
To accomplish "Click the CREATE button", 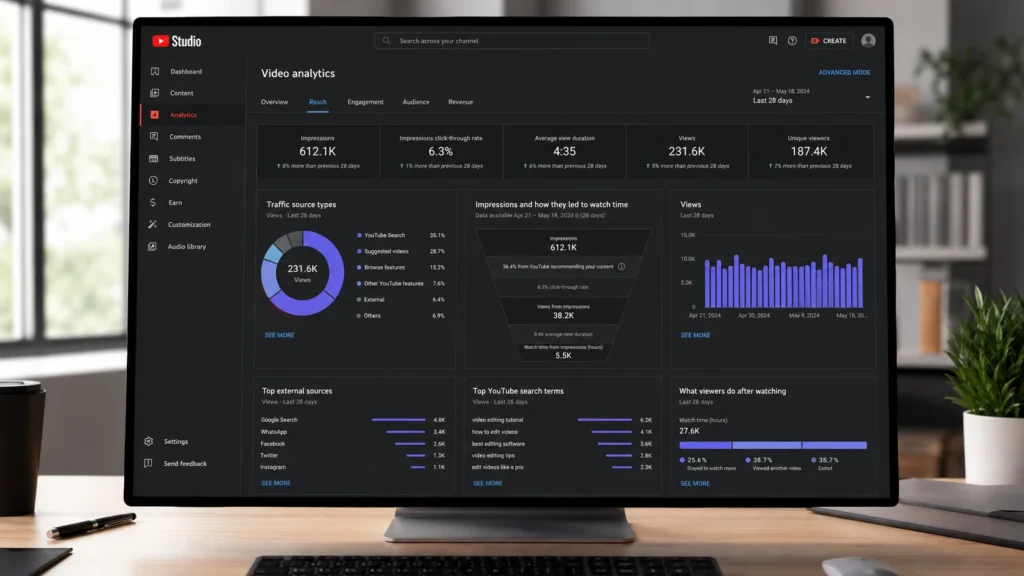I will 829,40.
